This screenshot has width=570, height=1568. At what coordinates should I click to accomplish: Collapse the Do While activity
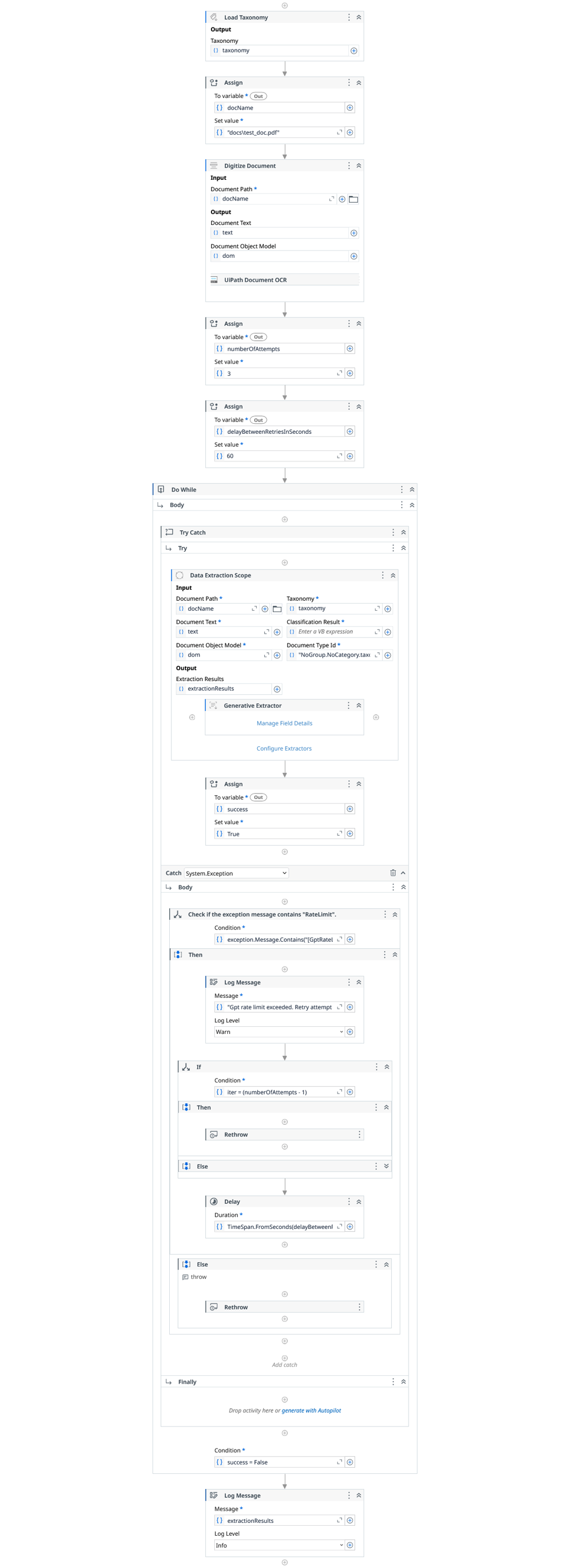tap(412, 489)
